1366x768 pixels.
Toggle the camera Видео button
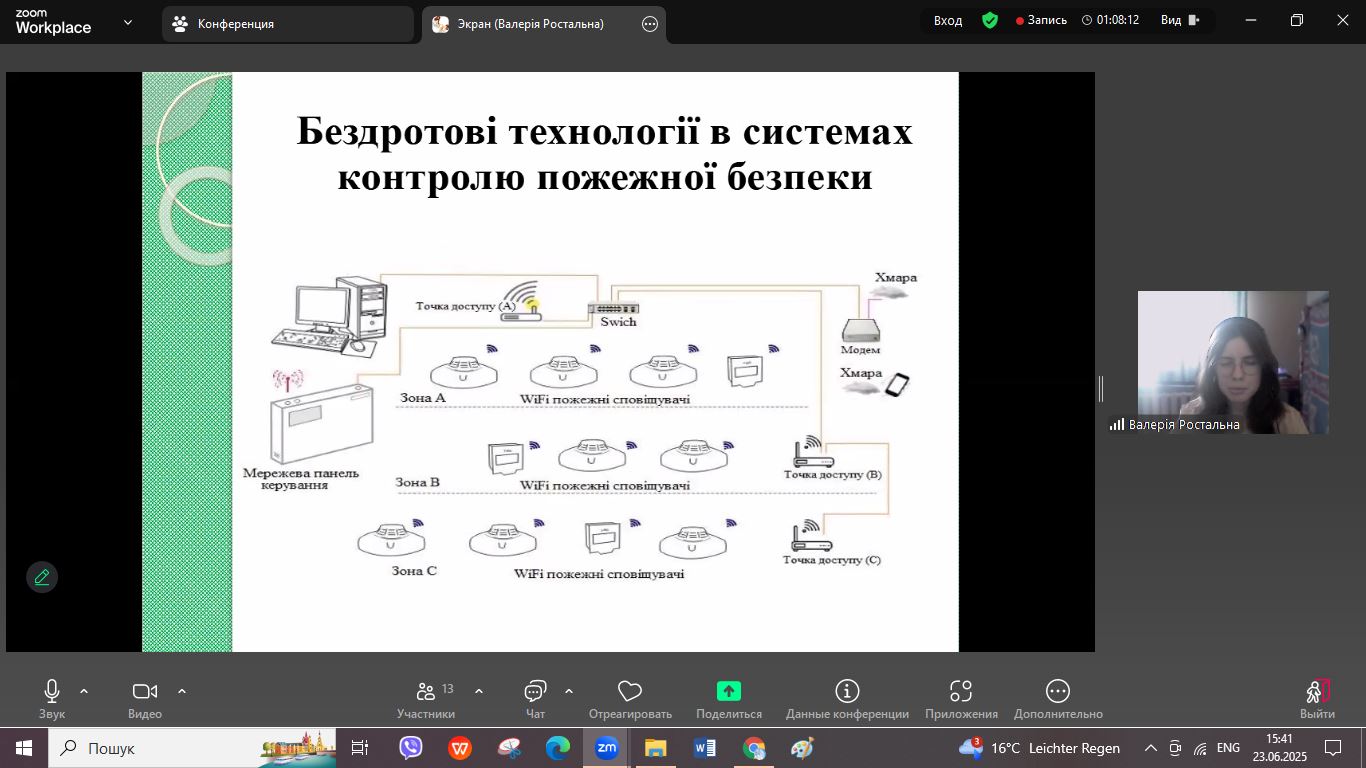pos(145,691)
